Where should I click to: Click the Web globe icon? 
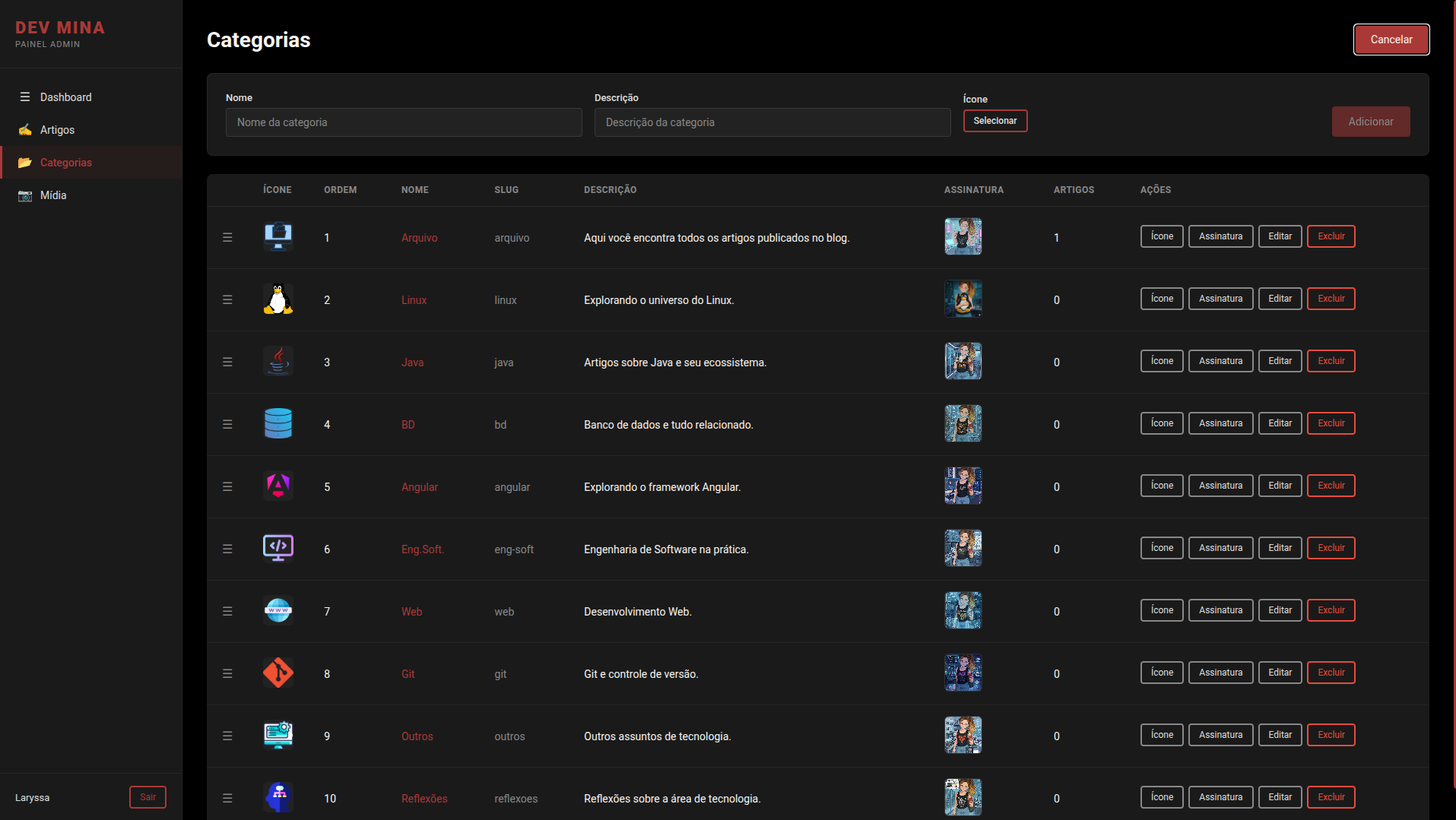coord(278,611)
